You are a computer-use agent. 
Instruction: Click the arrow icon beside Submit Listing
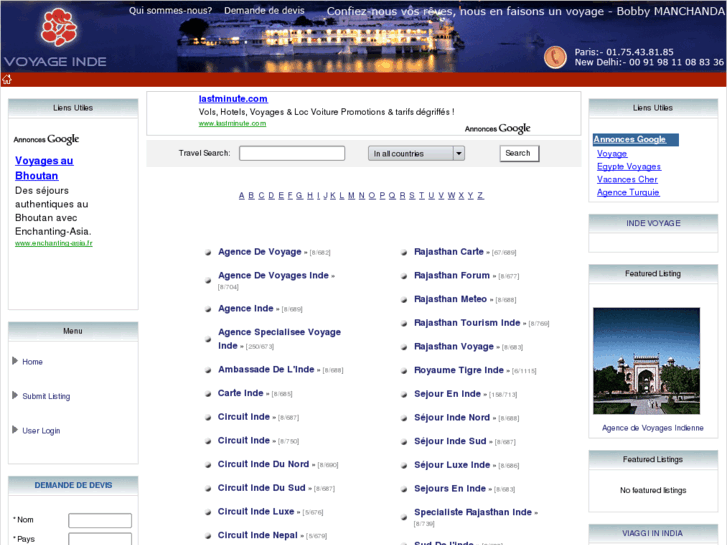15,395
